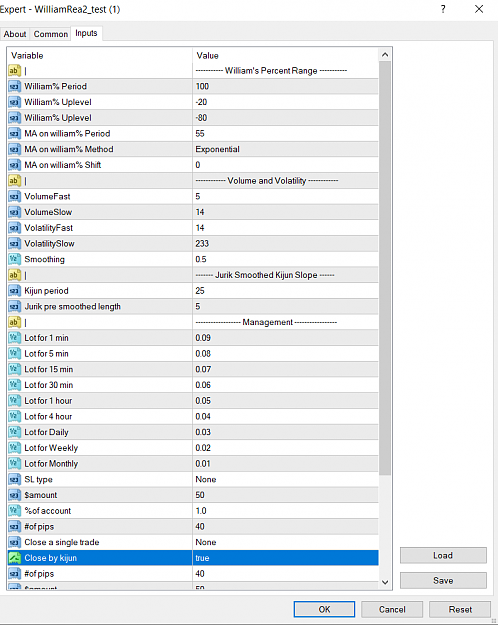
Task: Click the icon next to Lot for 4 hour
Action: point(14,417)
